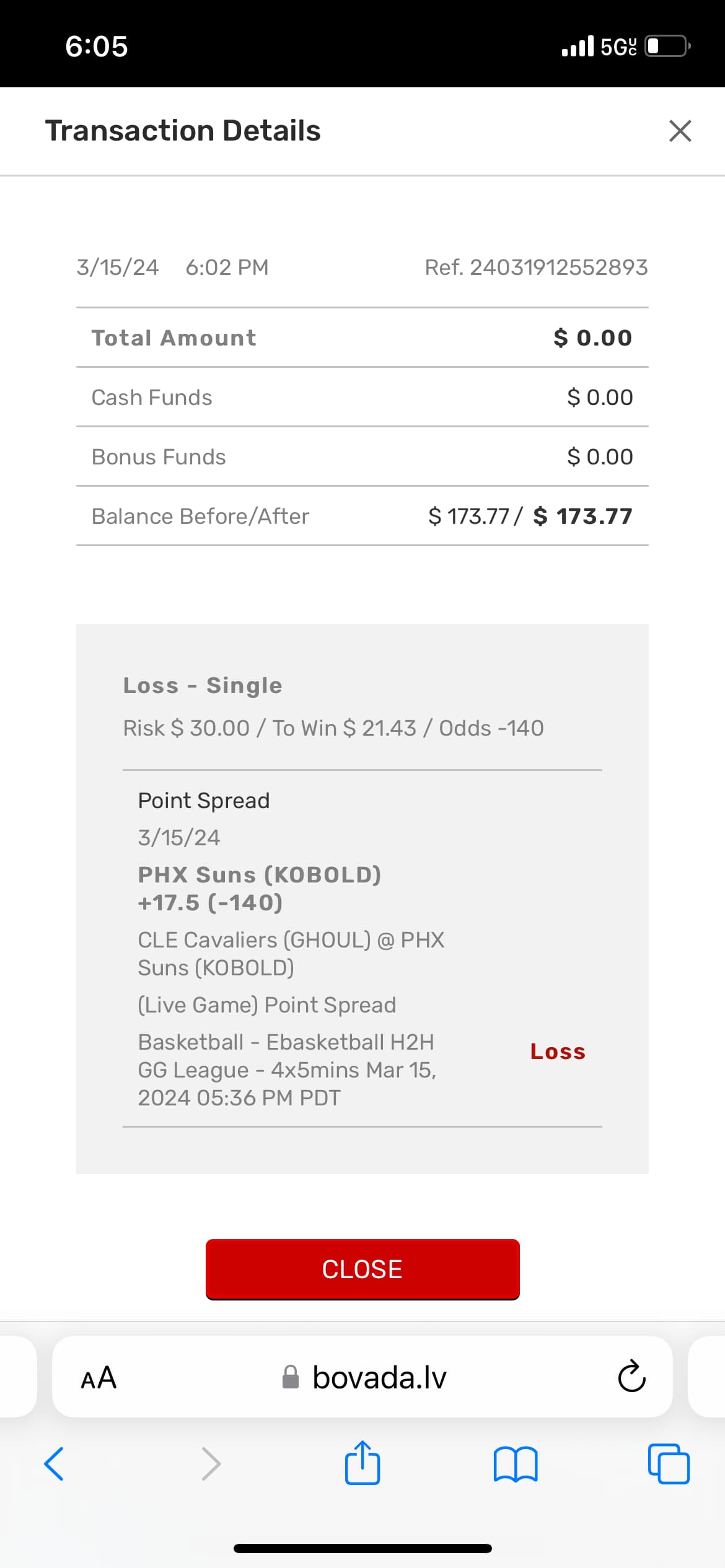The width and height of the screenshot is (725, 1568).
Task: Tap the Balance Before/After row
Action: click(362, 516)
